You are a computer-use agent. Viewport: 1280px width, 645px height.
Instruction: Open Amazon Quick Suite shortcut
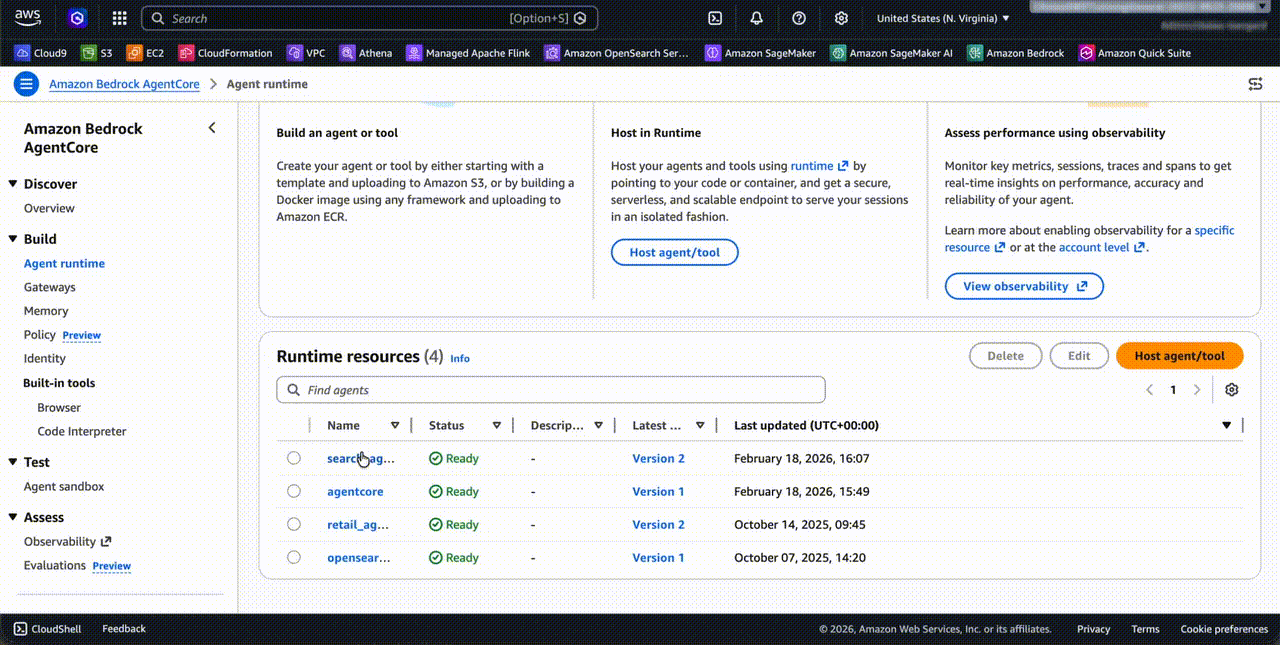coord(1135,53)
